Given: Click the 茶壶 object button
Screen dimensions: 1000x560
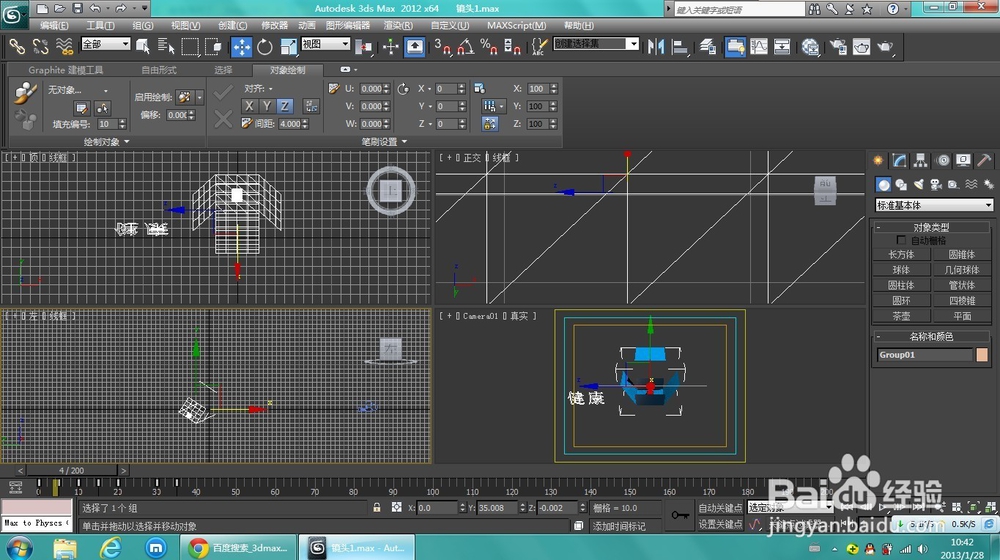Looking at the screenshot, I should click(901, 316).
